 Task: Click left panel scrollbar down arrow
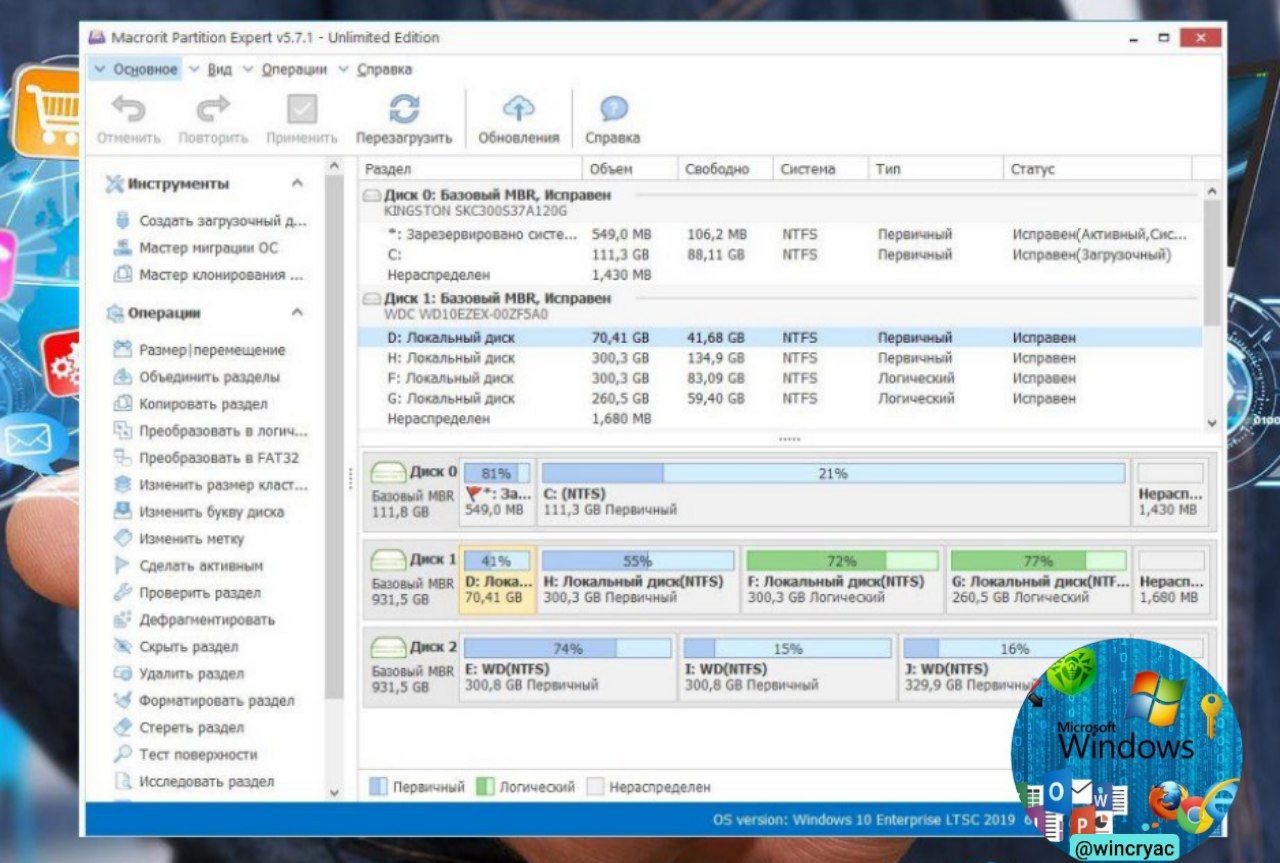pyautogui.click(x=334, y=792)
